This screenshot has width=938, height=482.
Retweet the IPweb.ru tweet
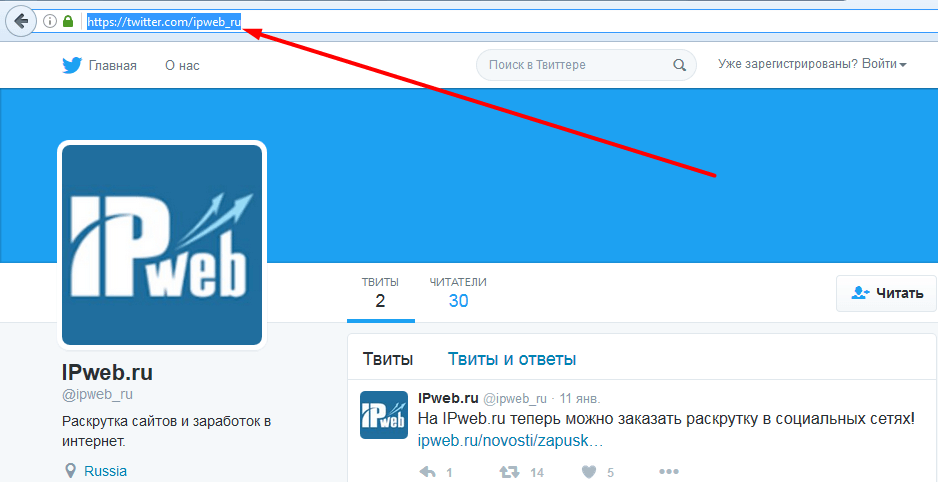pyautogui.click(x=509, y=471)
